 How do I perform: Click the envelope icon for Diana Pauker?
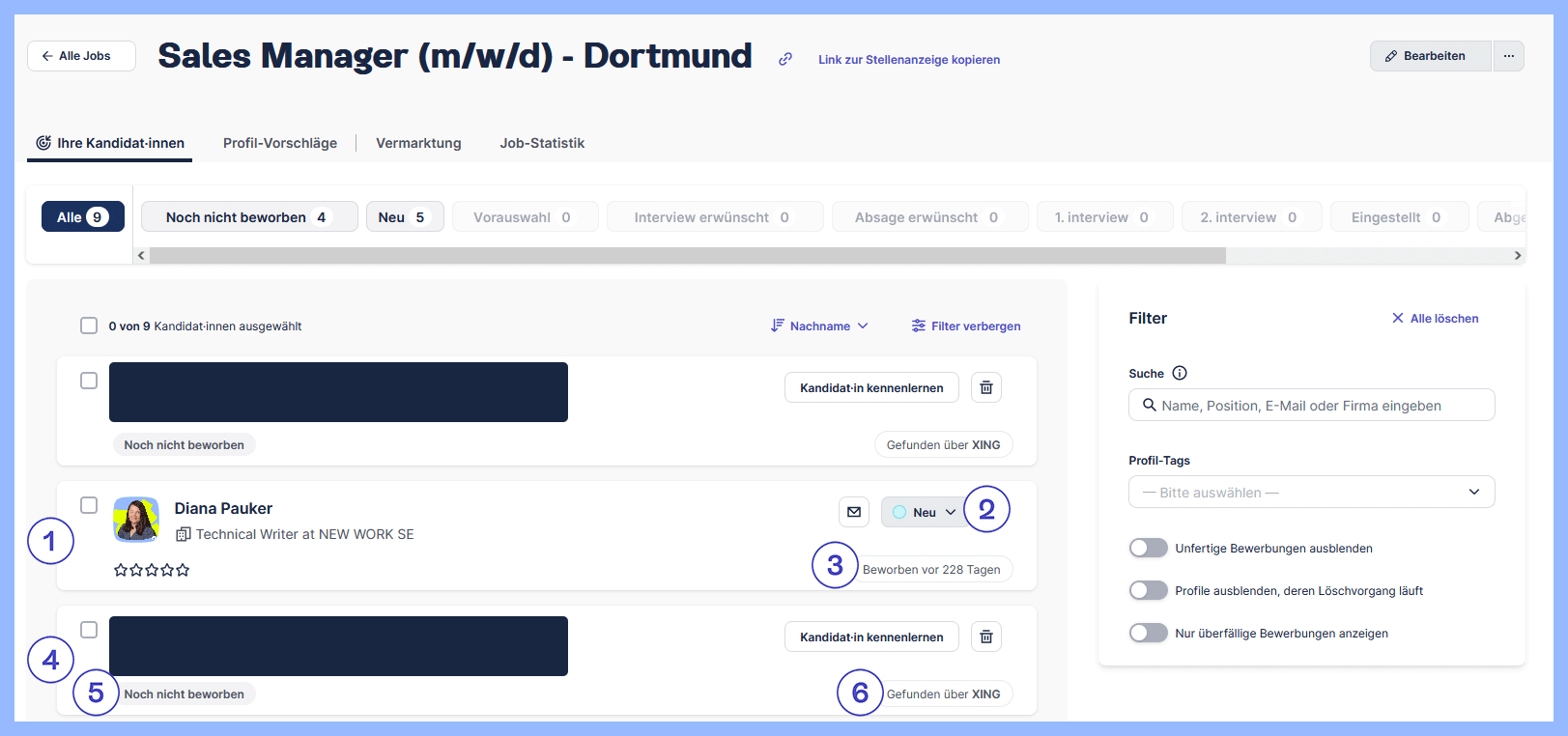point(854,512)
